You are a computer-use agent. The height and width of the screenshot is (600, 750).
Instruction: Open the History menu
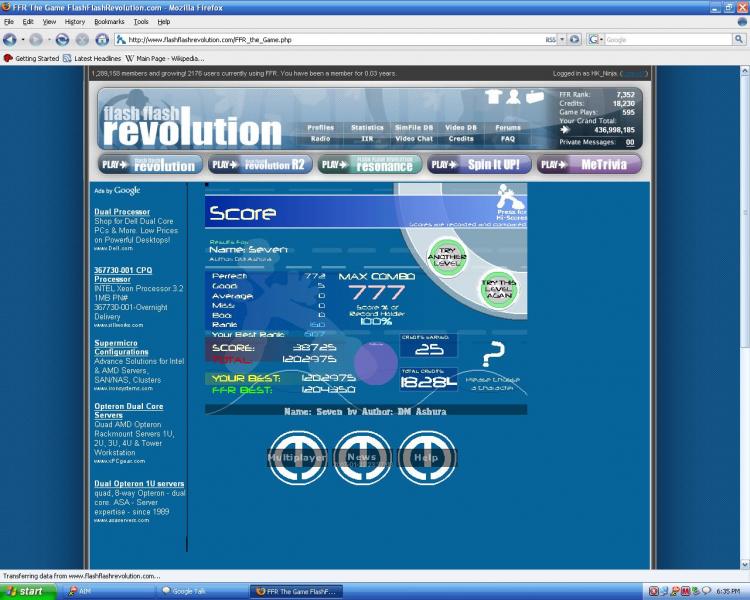coord(75,21)
